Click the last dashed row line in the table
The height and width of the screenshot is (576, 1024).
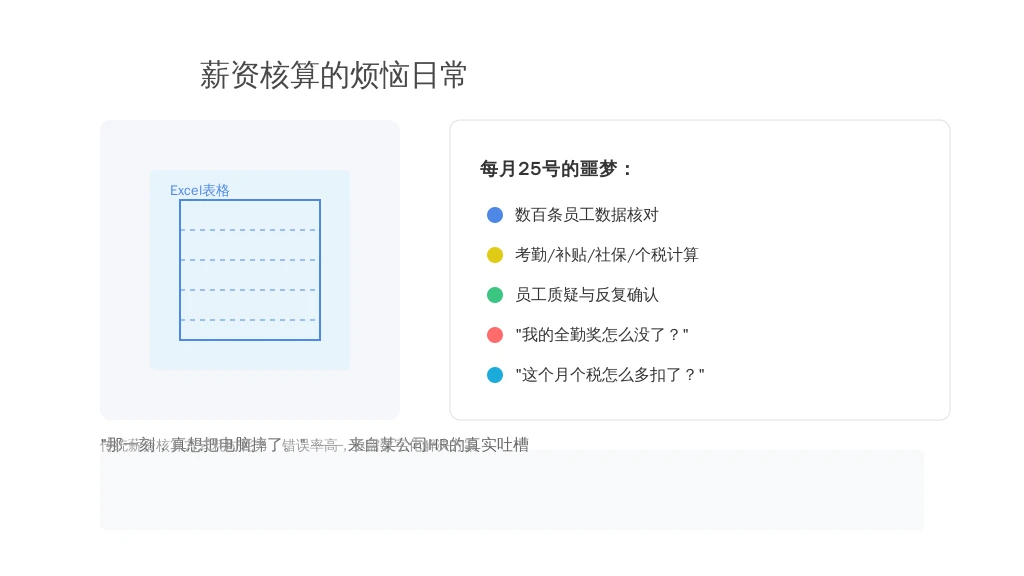[x=250, y=320]
